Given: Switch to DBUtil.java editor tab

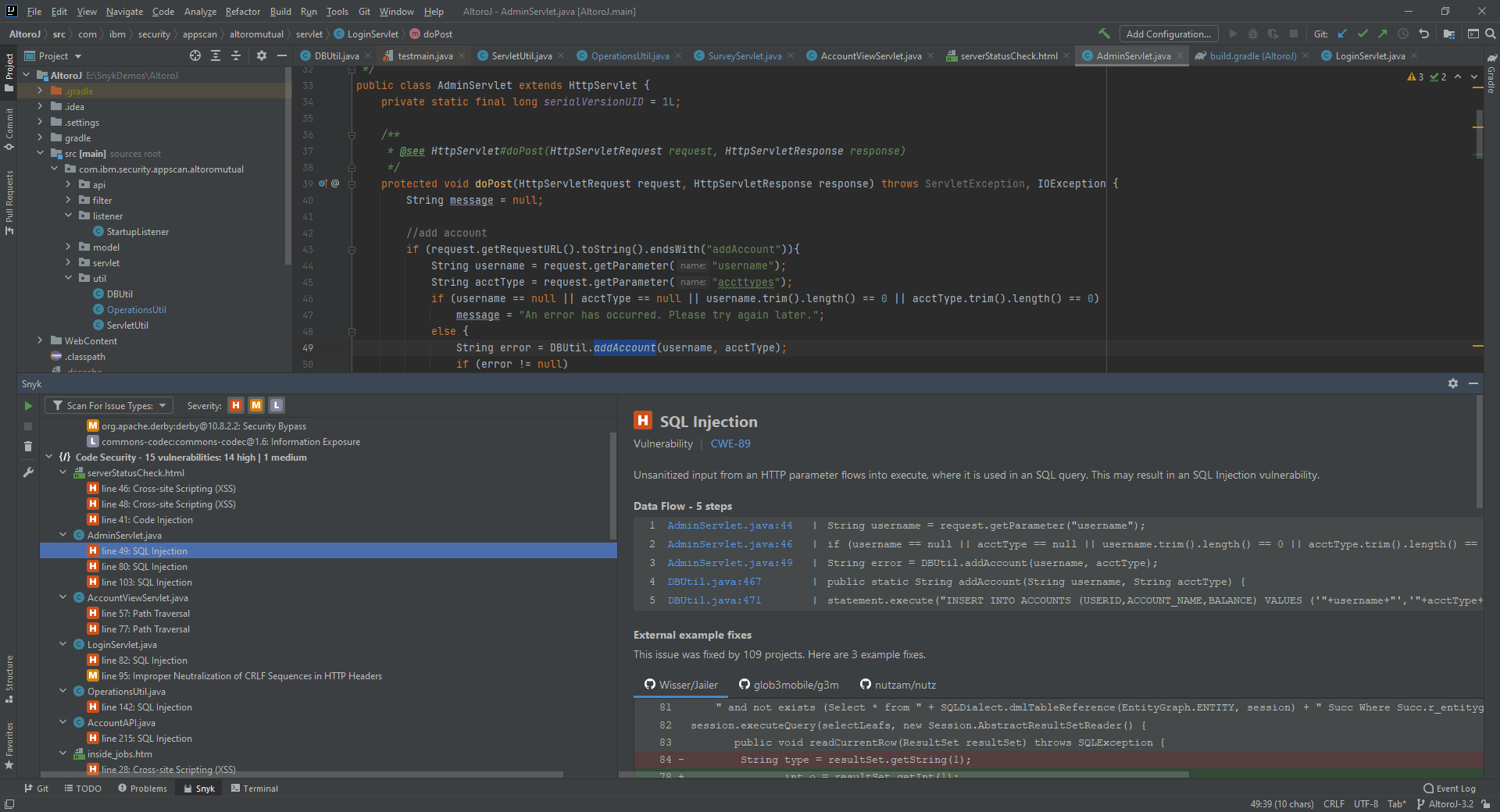Looking at the screenshot, I should coord(336,55).
